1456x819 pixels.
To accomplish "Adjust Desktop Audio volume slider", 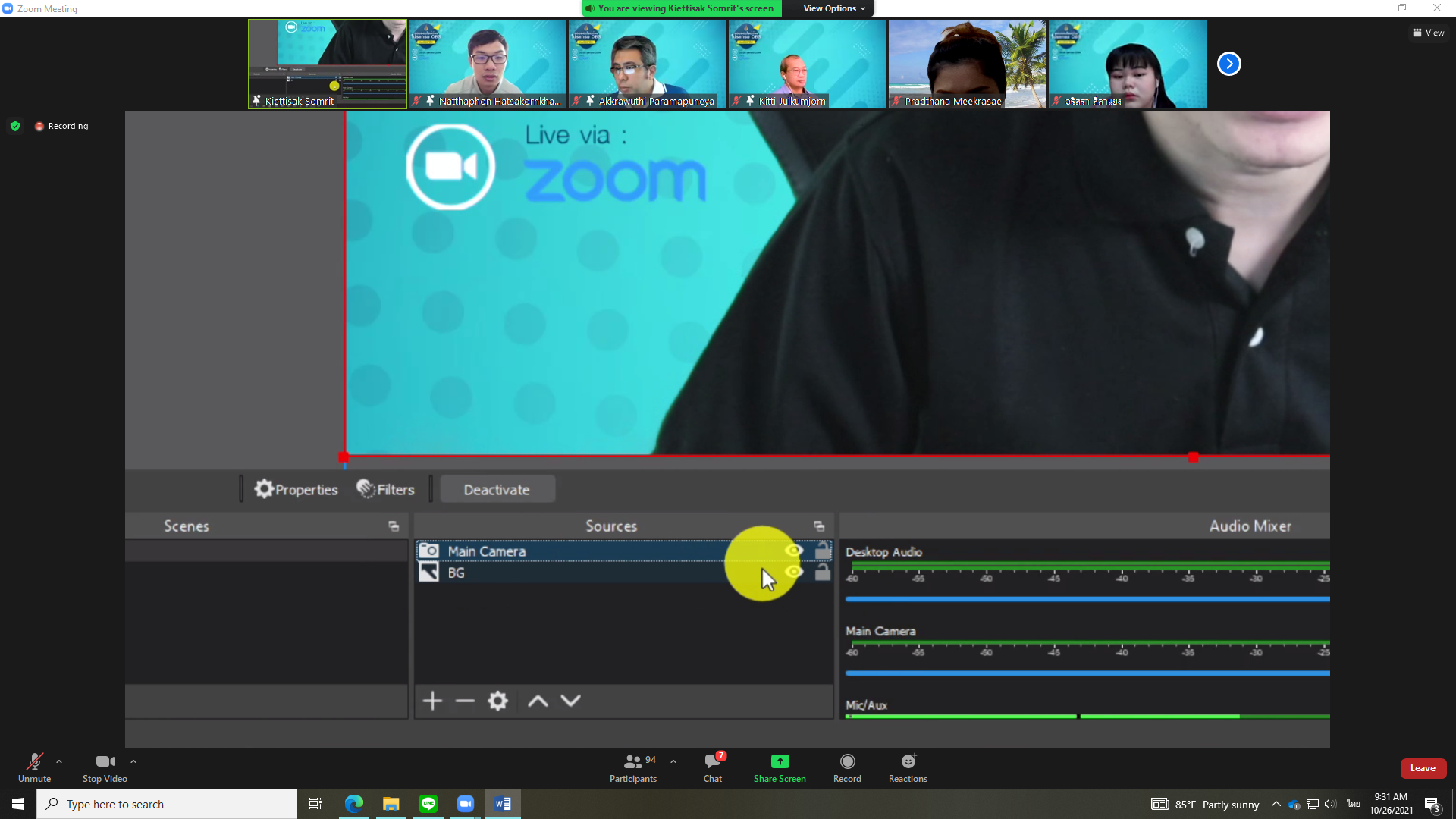I will click(1087, 599).
